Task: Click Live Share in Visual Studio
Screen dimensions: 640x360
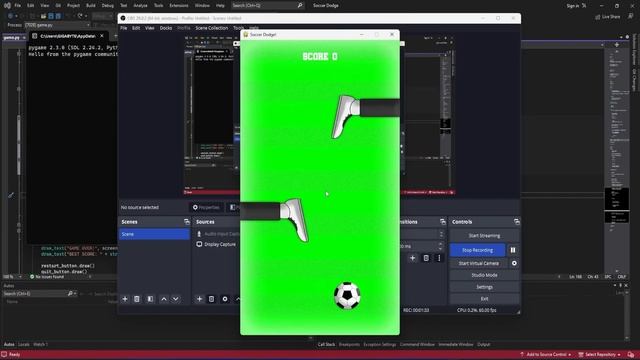Action: [x=608, y=17]
